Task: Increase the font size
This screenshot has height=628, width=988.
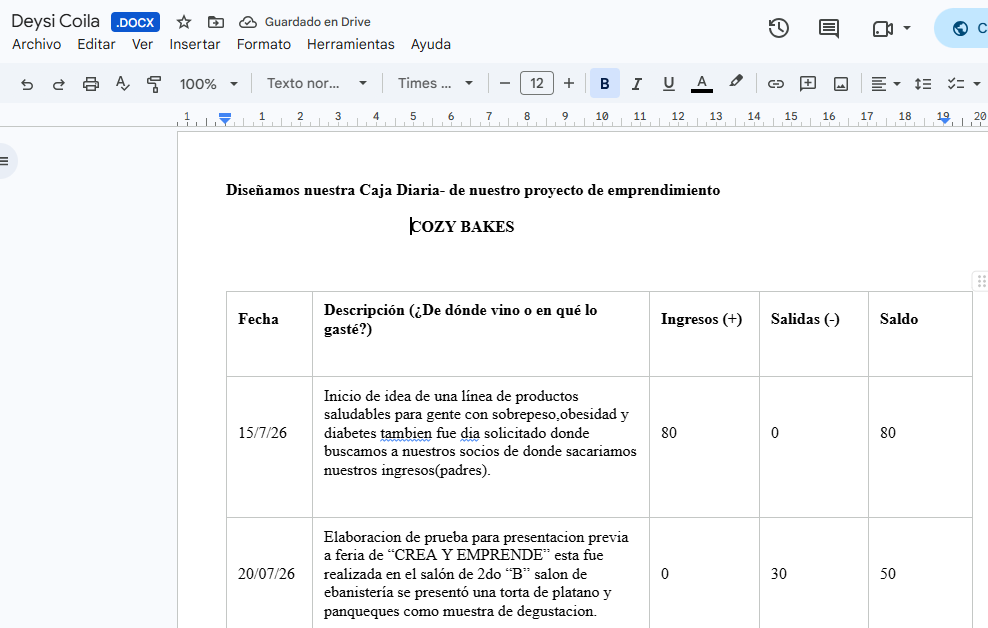Action: [568, 83]
